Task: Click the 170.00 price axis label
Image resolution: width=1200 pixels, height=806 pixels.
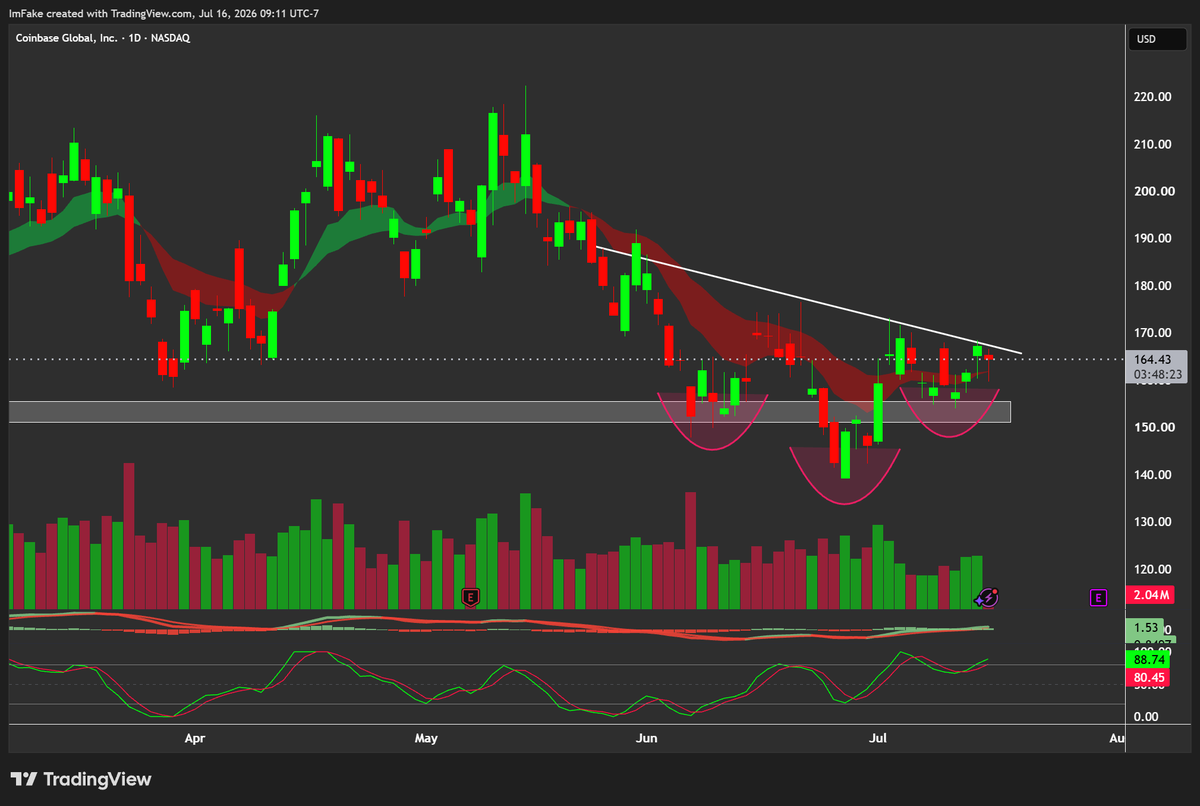Action: [1153, 333]
